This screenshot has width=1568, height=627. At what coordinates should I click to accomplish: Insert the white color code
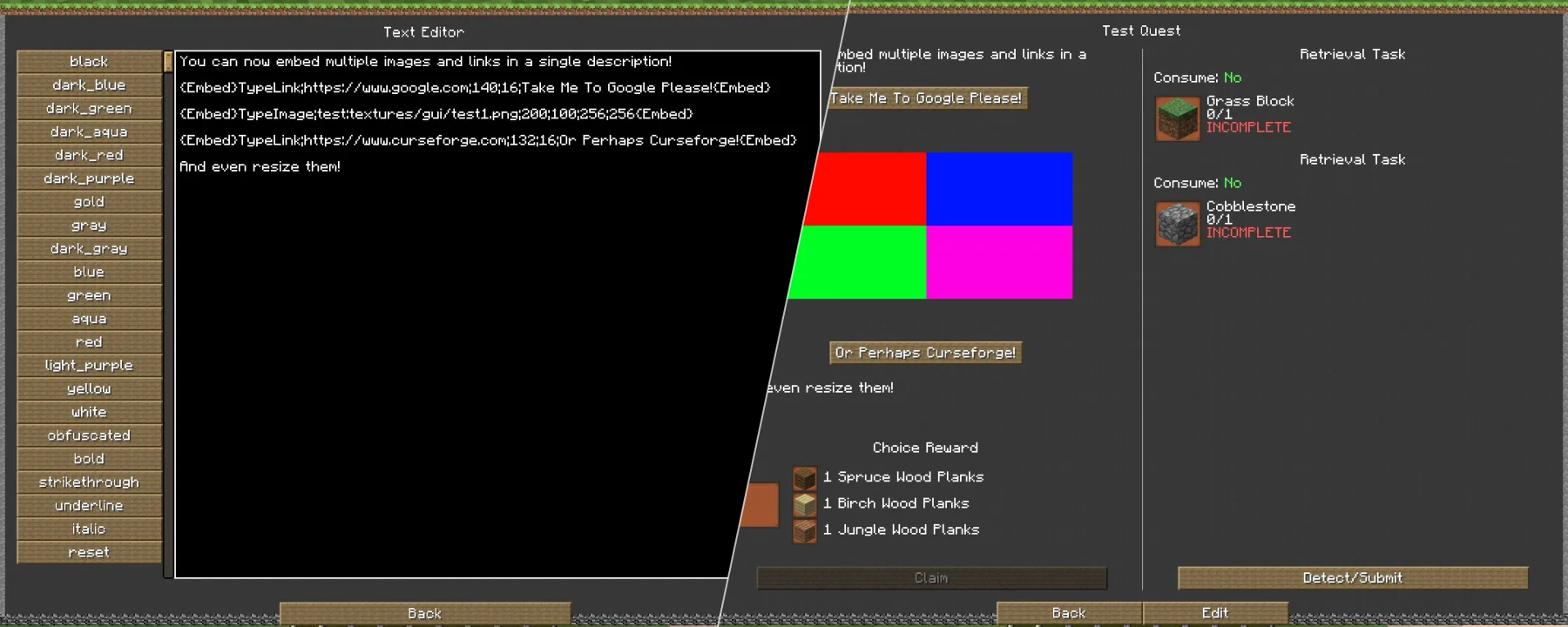90,413
